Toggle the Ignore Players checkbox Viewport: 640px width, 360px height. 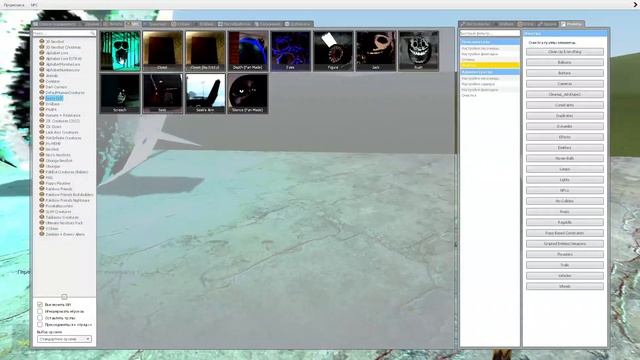point(40,311)
